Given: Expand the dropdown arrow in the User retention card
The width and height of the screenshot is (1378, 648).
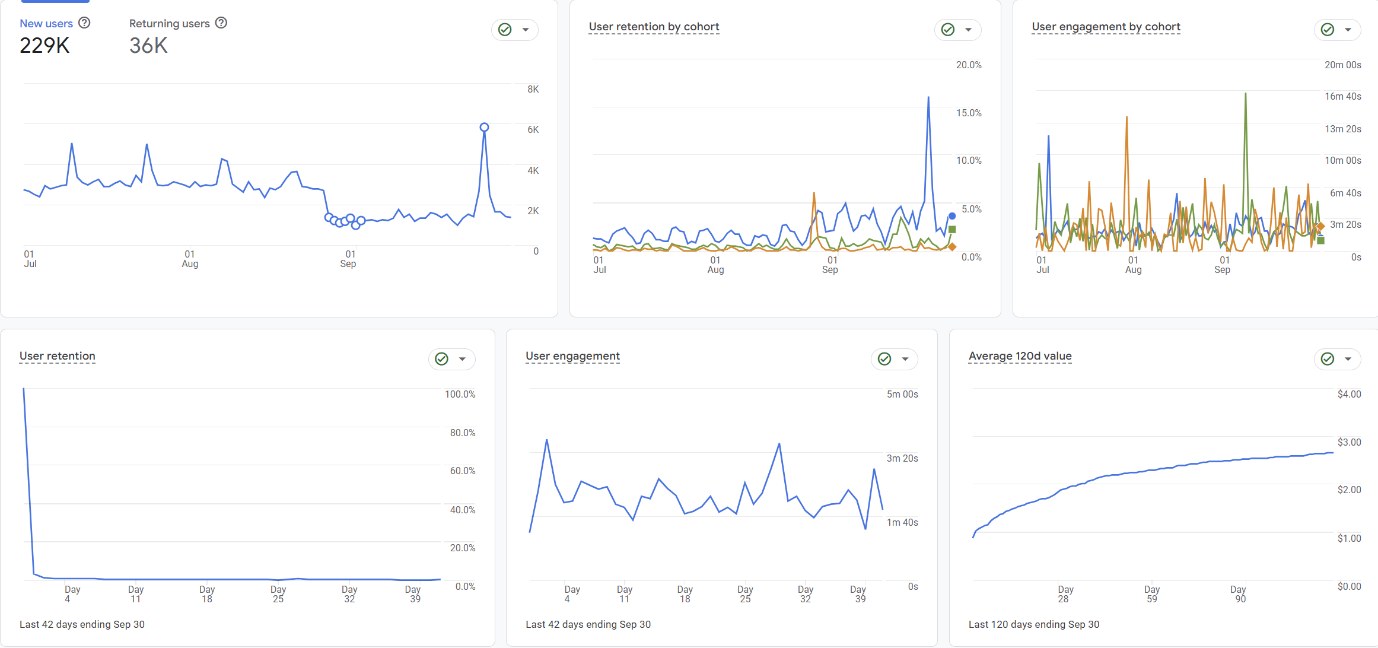Looking at the screenshot, I should pyautogui.click(x=463, y=359).
